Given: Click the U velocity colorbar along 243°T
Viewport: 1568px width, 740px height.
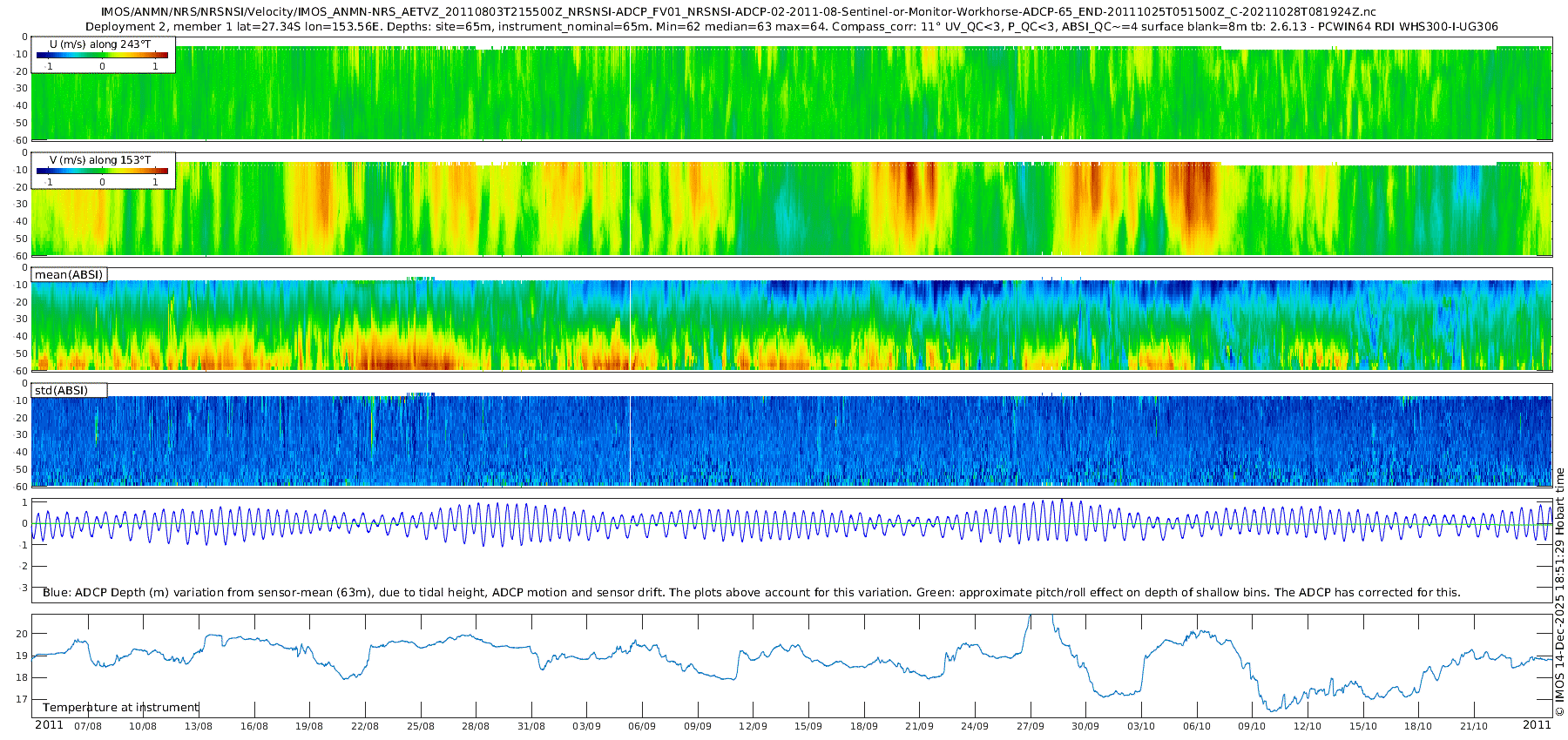Looking at the screenshot, I should 102,56.
